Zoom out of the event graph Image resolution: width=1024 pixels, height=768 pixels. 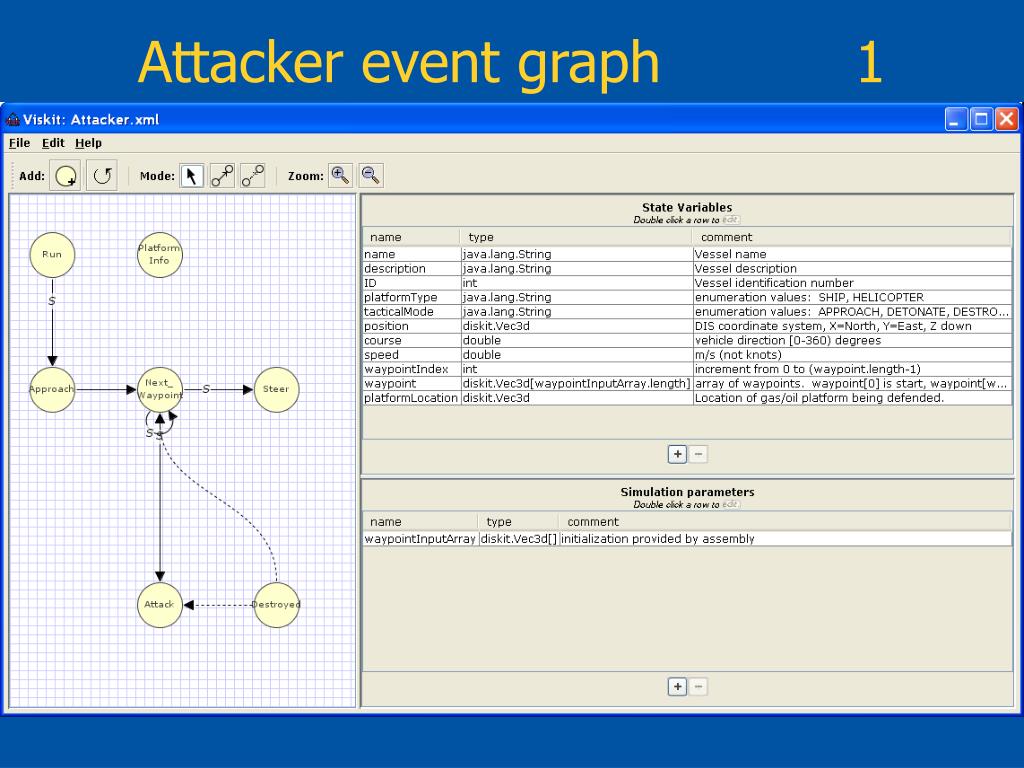(x=370, y=175)
